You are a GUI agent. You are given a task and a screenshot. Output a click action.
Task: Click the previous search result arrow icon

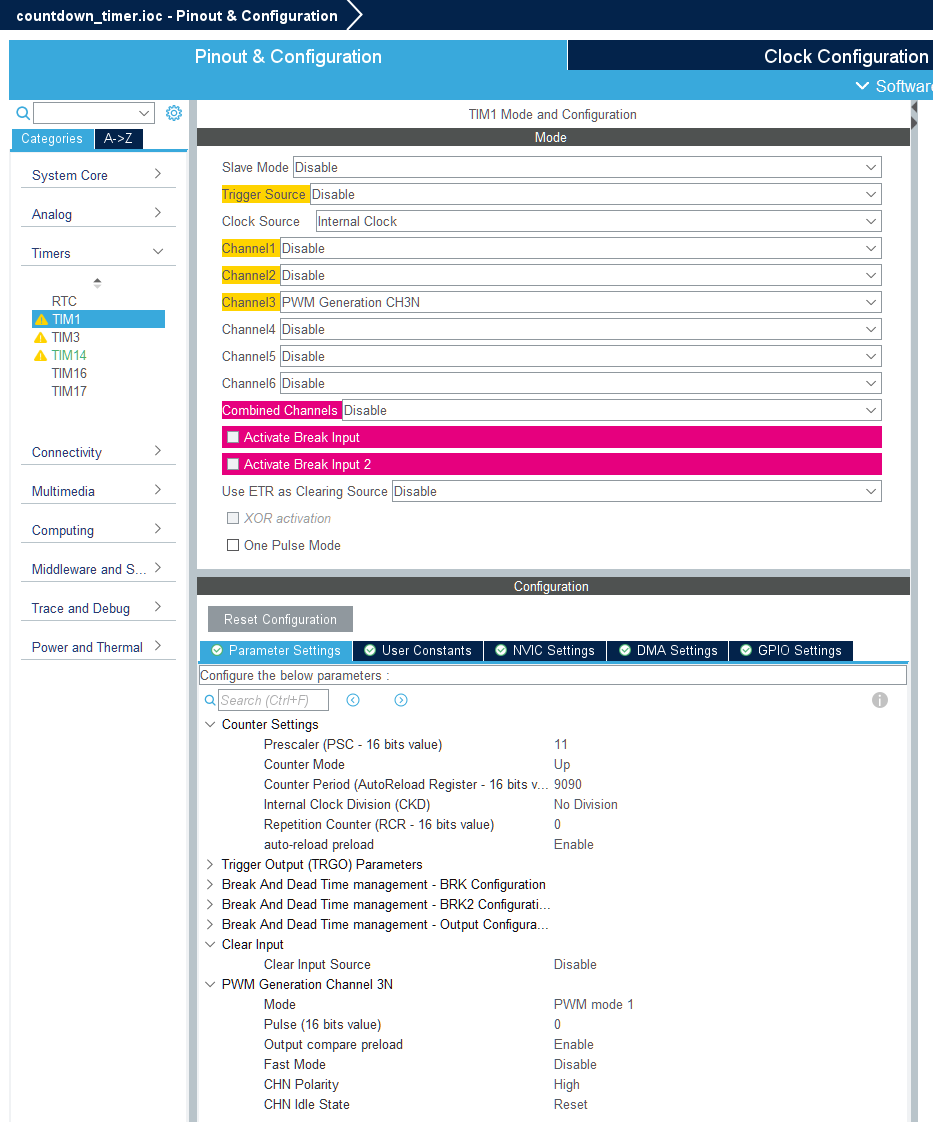tap(353, 700)
